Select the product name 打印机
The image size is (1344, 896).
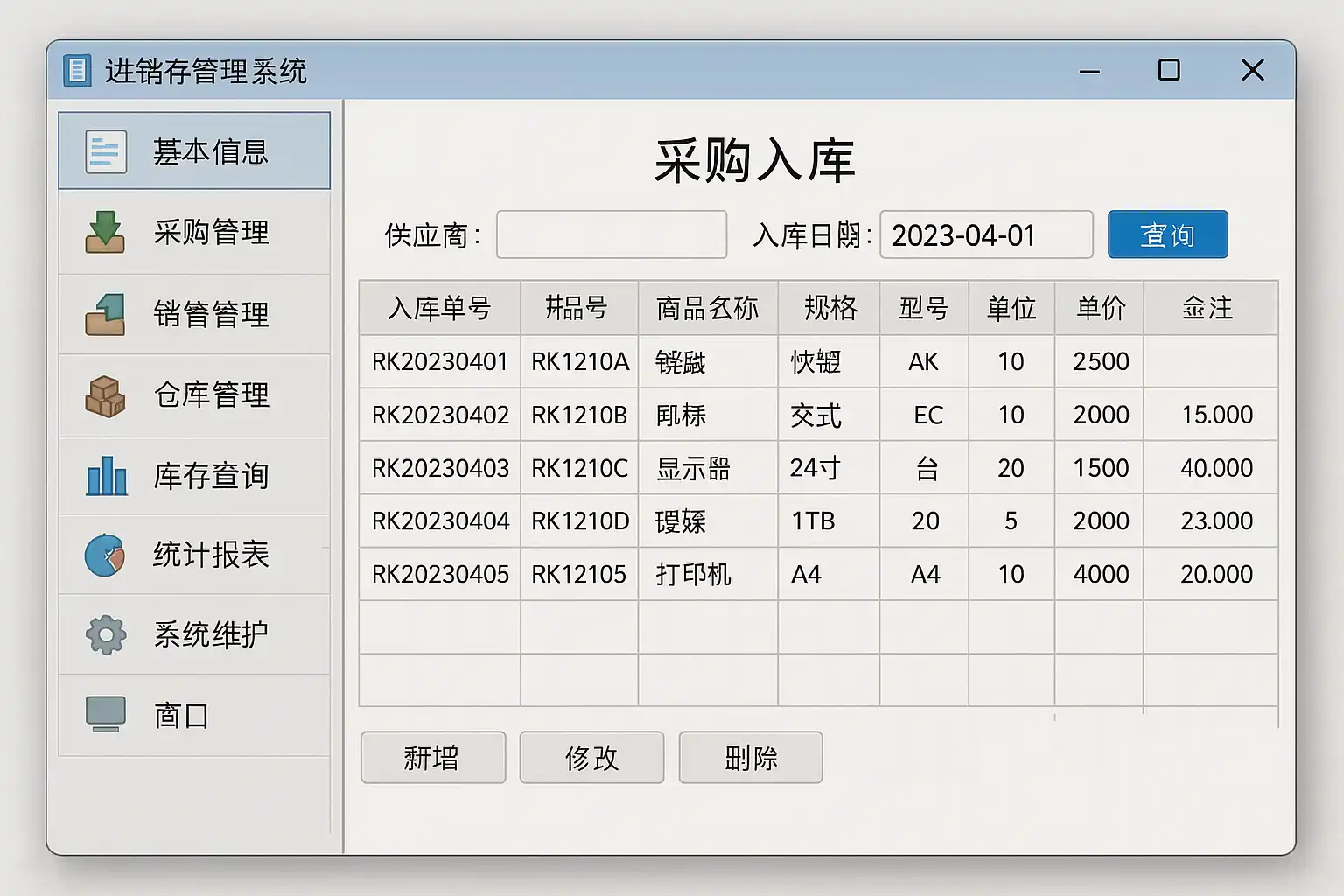click(x=693, y=575)
